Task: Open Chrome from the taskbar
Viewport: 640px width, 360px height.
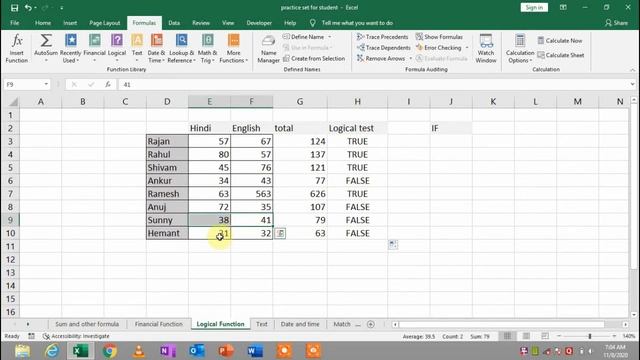Action: [109, 351]
